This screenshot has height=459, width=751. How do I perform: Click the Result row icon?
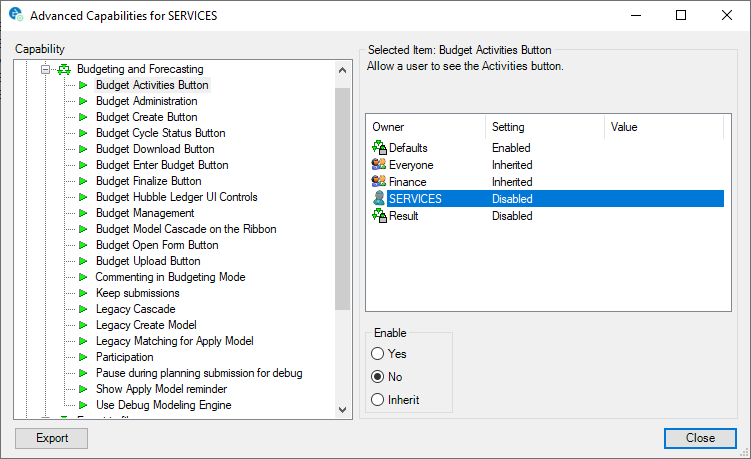click(379, 216)
